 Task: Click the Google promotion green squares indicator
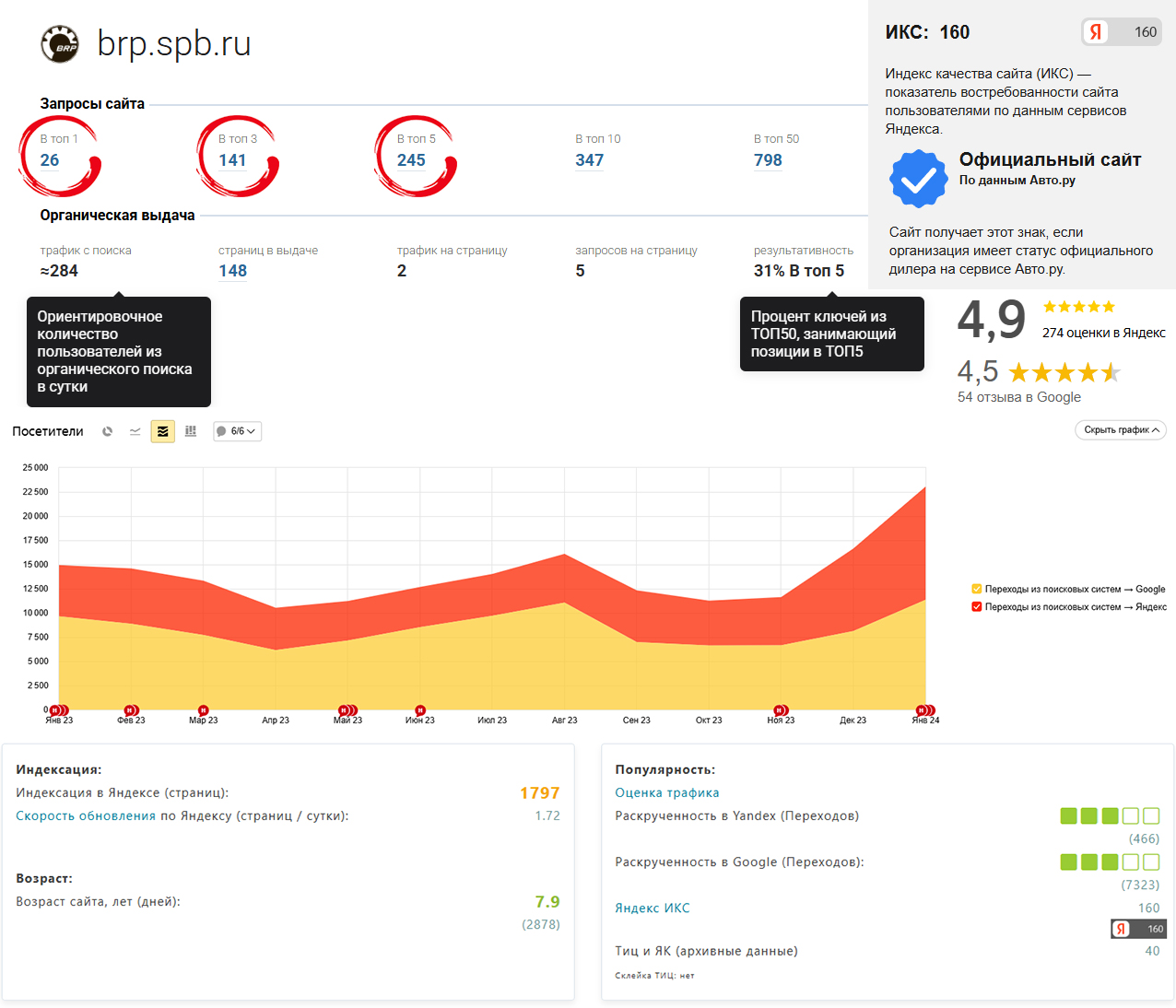(x=1110, y=861)
